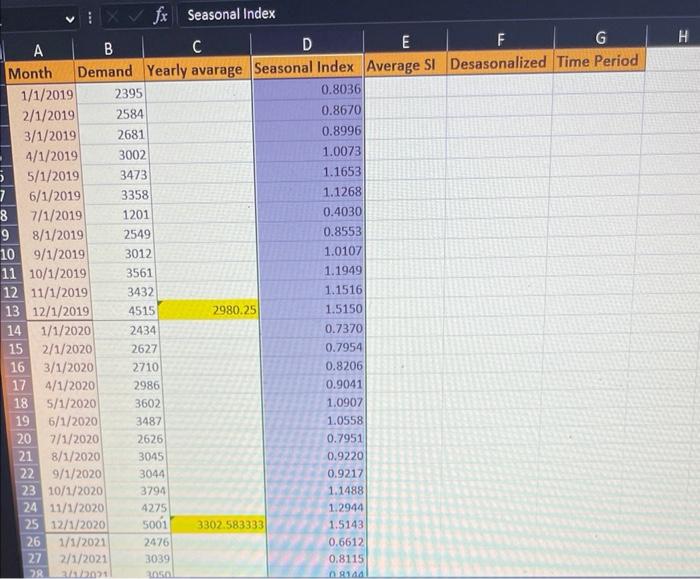Select column H header
Image resolution: width=700 pixels, height=579 pixels.
(x=682, y=36)
